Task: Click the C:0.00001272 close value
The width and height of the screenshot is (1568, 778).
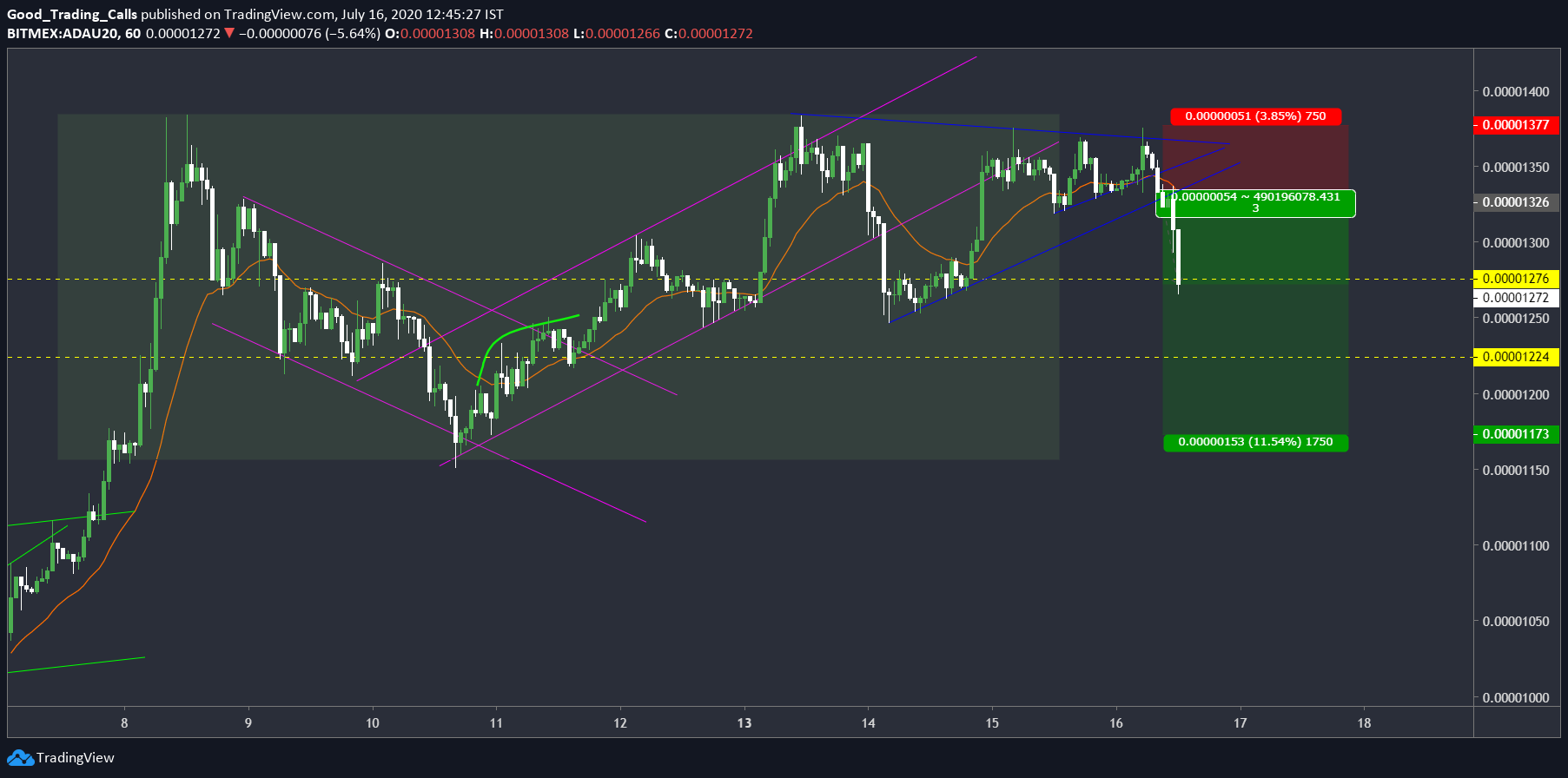Action: coord(709,34)
